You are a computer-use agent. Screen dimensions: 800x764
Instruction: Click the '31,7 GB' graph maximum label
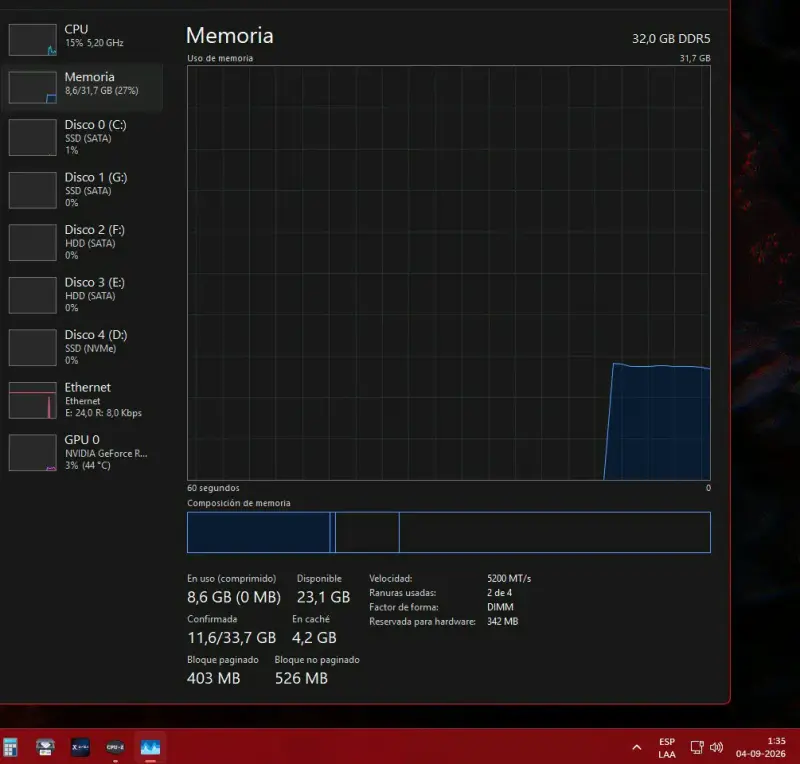695,58
